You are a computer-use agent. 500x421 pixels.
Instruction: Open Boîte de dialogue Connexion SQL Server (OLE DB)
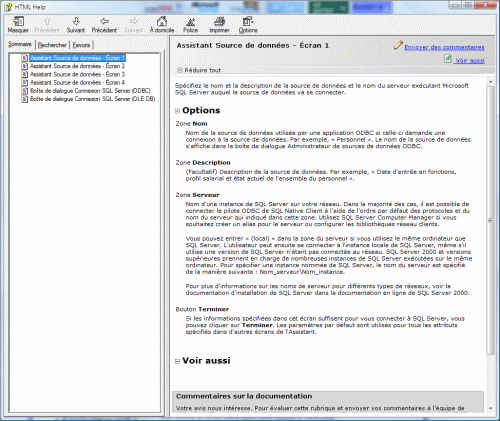pos(93,99)
